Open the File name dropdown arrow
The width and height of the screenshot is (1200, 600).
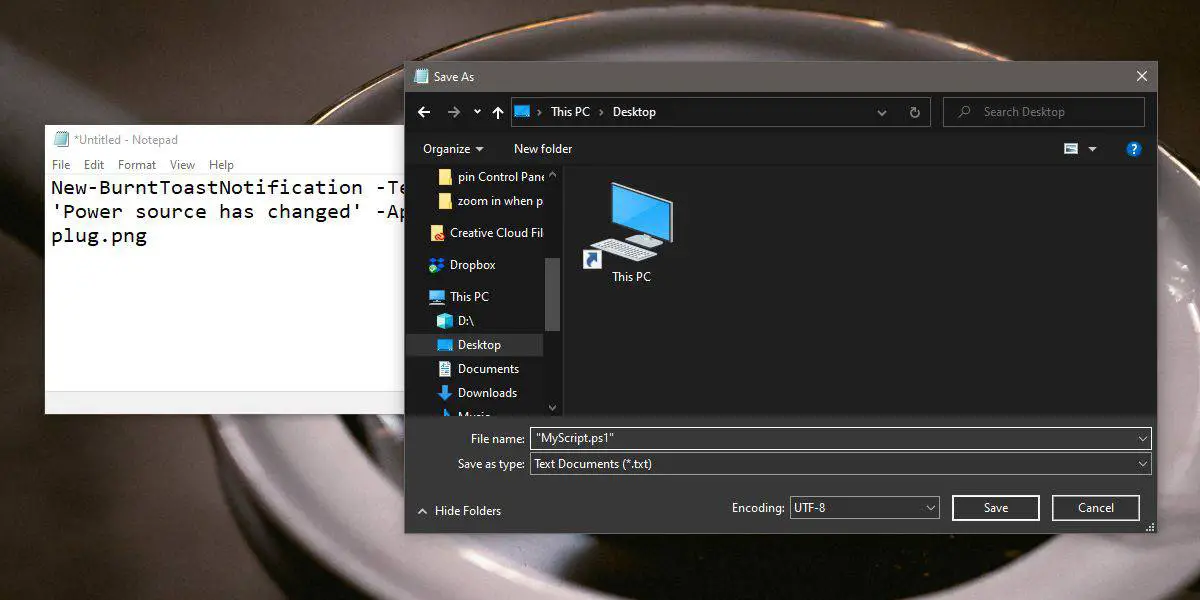(x=1143, y=438)
